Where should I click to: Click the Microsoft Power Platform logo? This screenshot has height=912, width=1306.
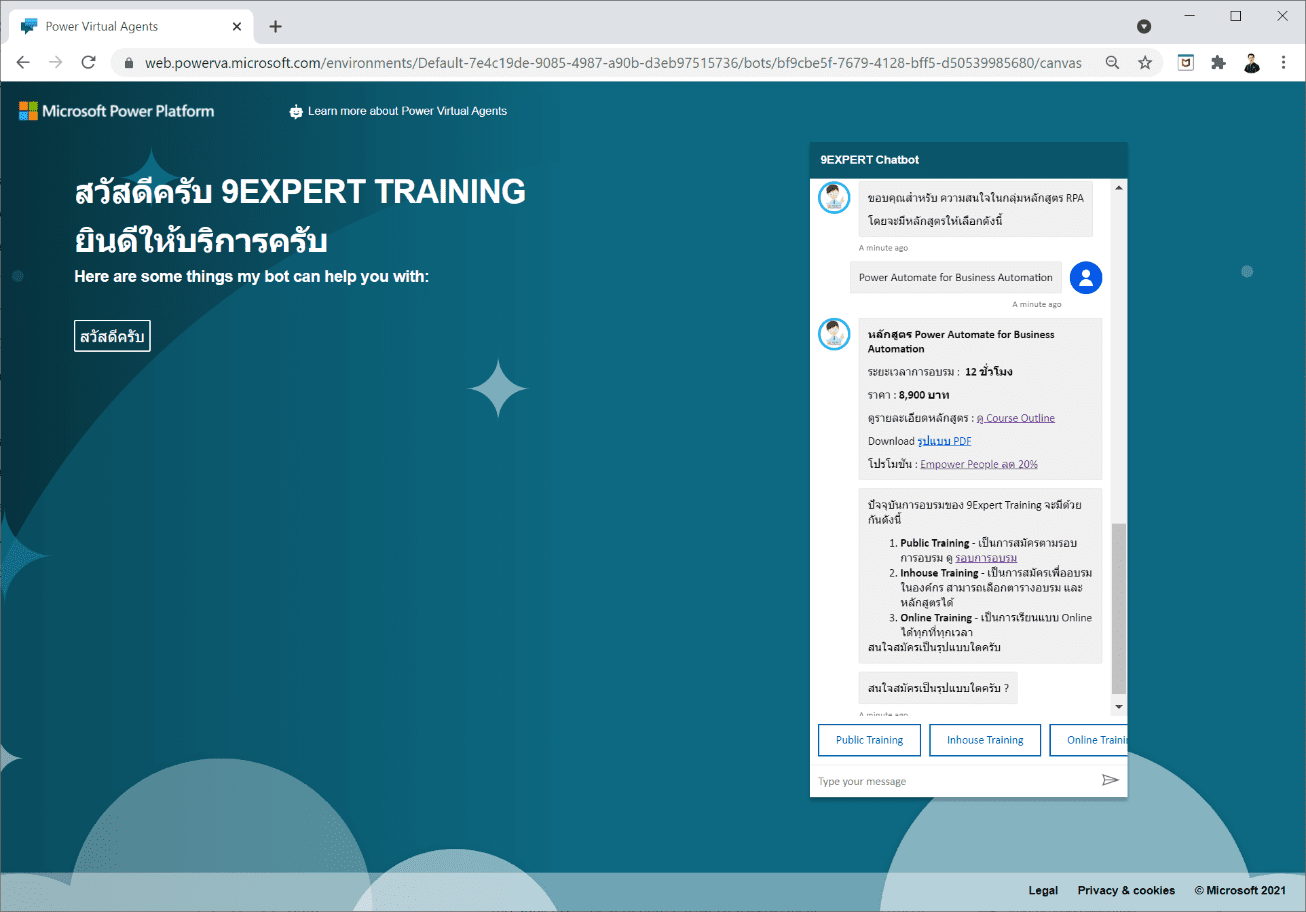coord(115,110)
